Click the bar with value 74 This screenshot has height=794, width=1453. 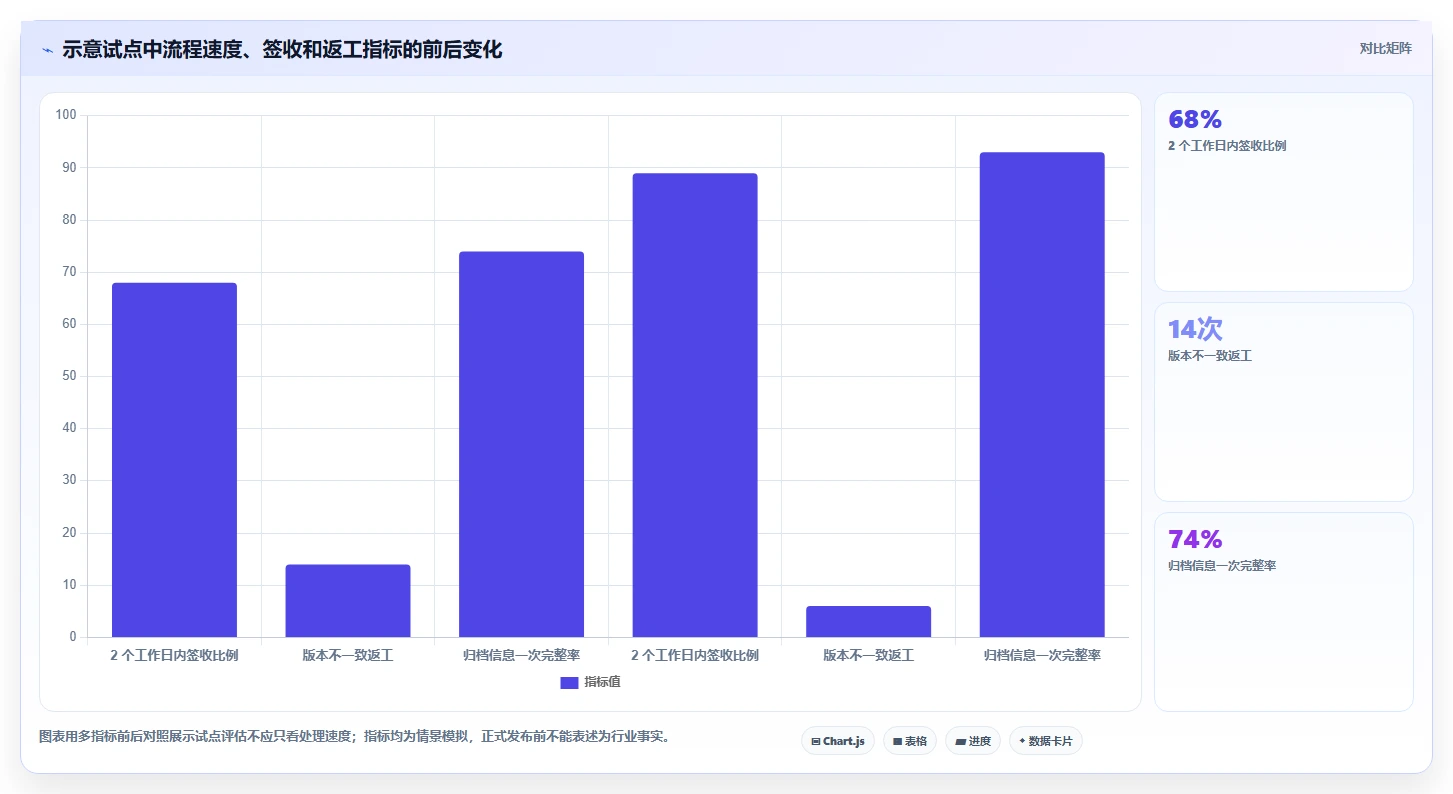point(521,444)
